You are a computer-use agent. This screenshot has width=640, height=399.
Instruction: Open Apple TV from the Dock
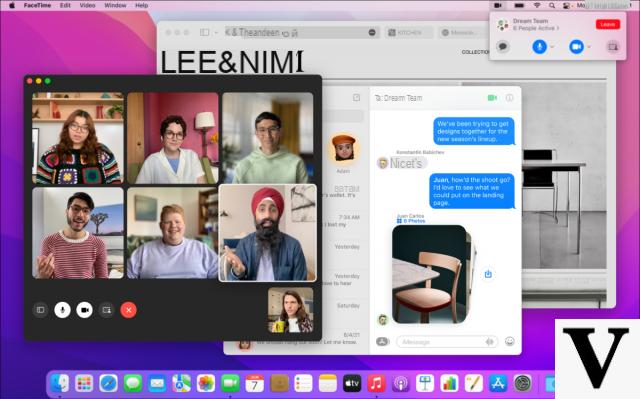[x=352, y=383]
